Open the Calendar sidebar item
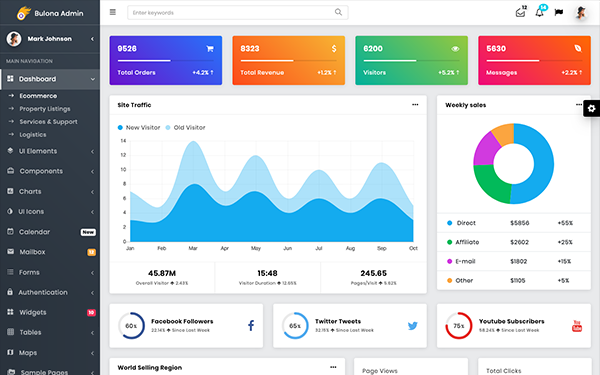 tap(50, 232)
